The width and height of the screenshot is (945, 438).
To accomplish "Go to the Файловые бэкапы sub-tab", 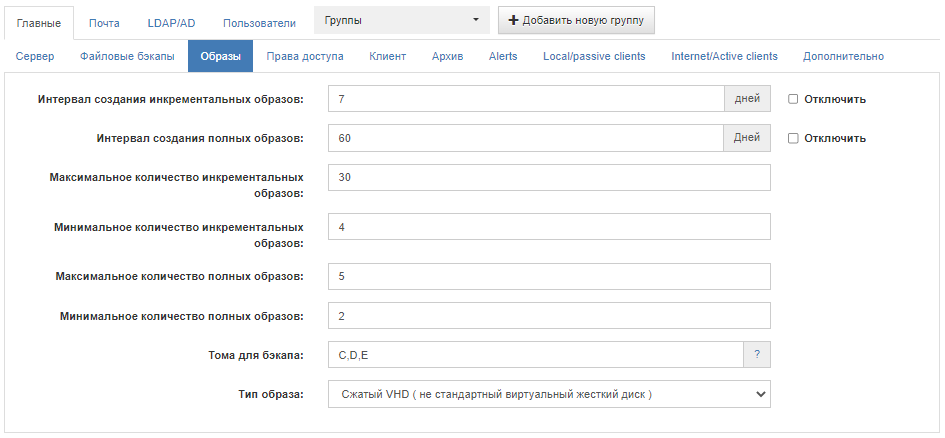I will click(x=127, y=56).
